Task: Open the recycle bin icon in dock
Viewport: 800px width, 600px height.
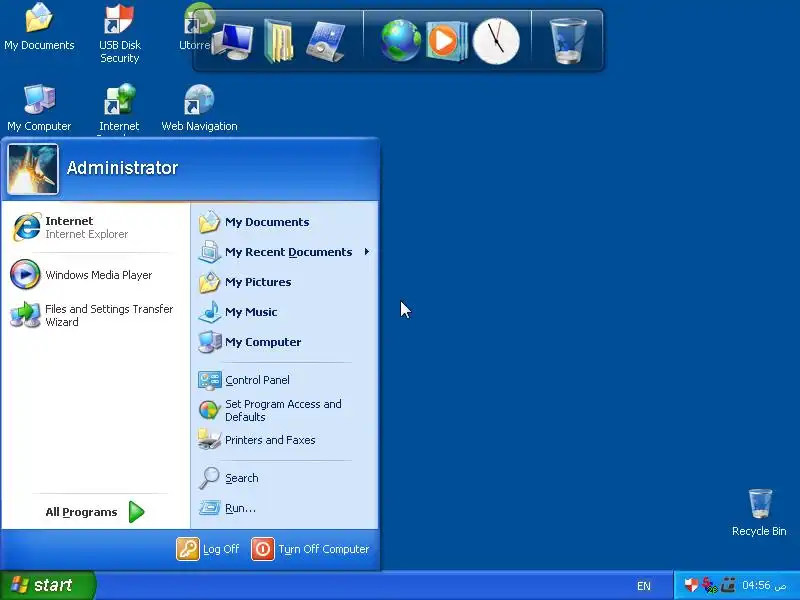Action: [568, 41]
